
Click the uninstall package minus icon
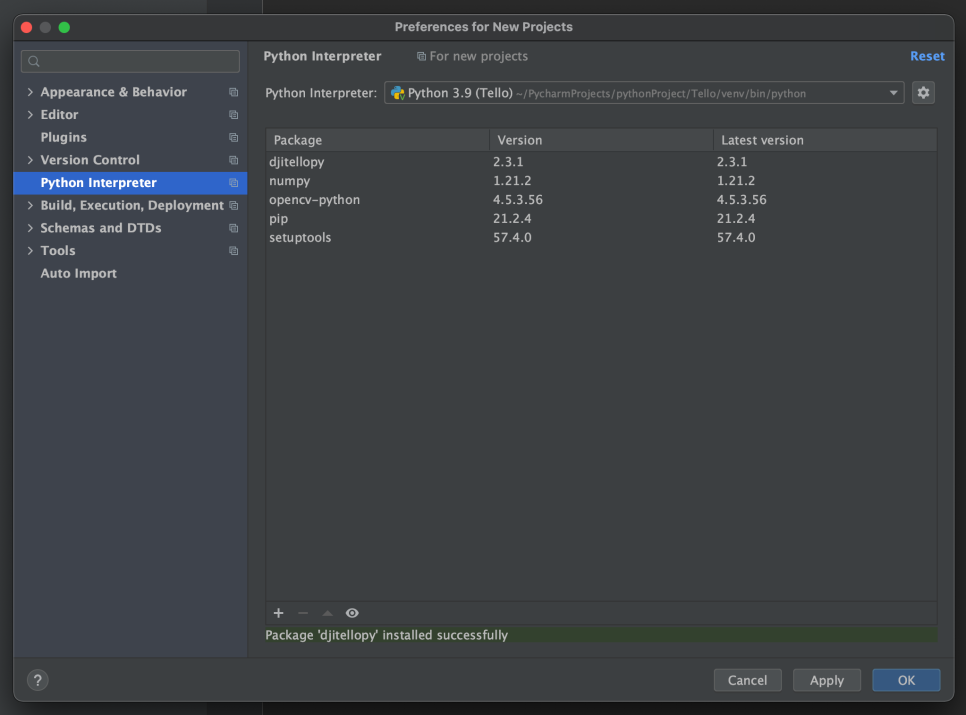point(303,613)
